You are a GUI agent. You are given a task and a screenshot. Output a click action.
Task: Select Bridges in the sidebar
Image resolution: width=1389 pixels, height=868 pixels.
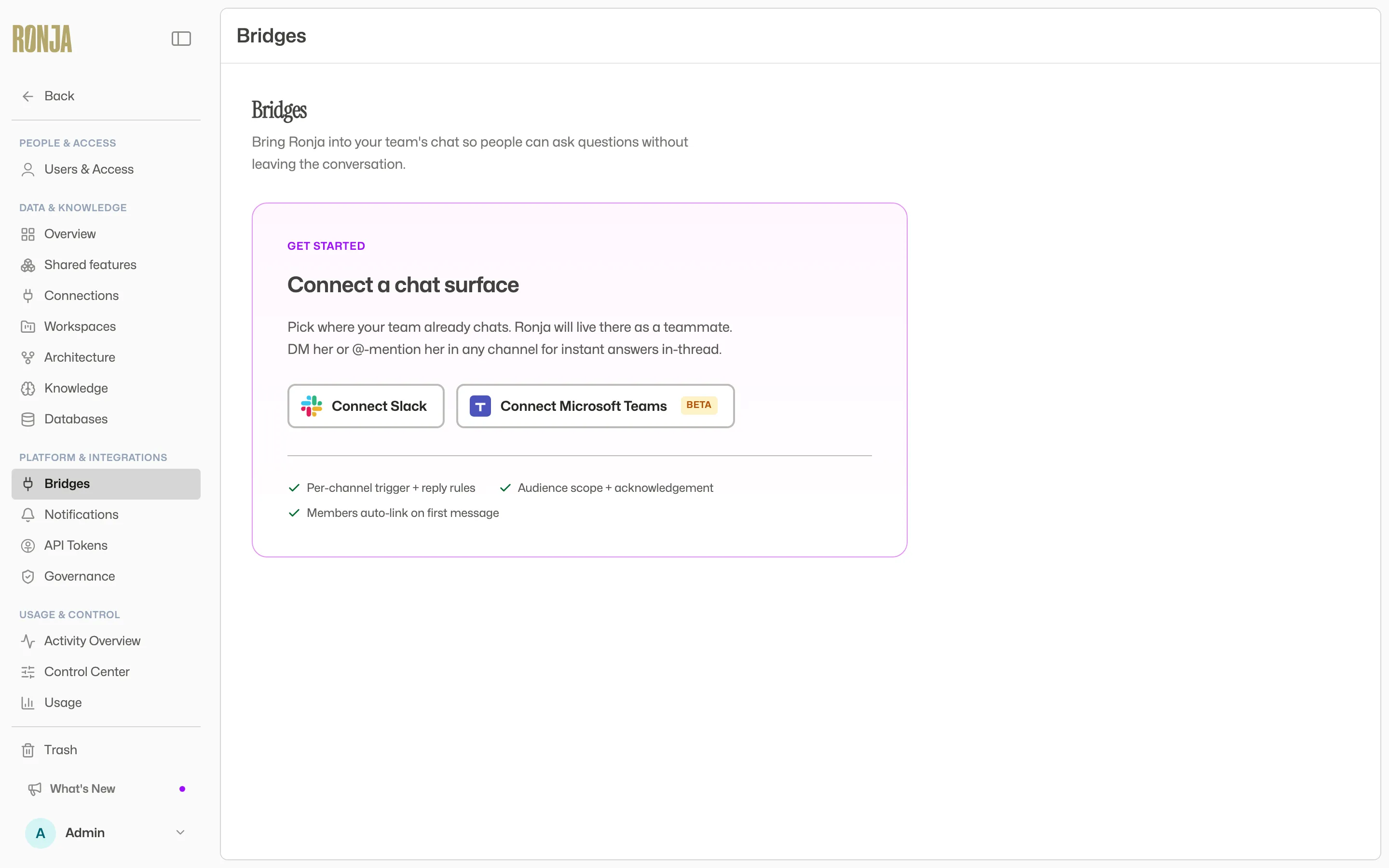pyautogui.click(x=106, y=484)
